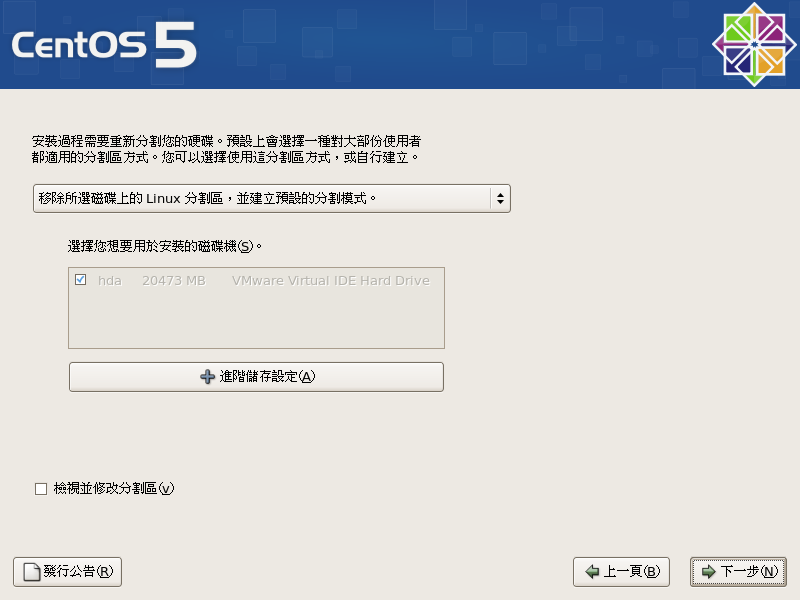Enable 檢視並修改分割區 checkbox
The image size is (800, 600).
coord(41,489)
